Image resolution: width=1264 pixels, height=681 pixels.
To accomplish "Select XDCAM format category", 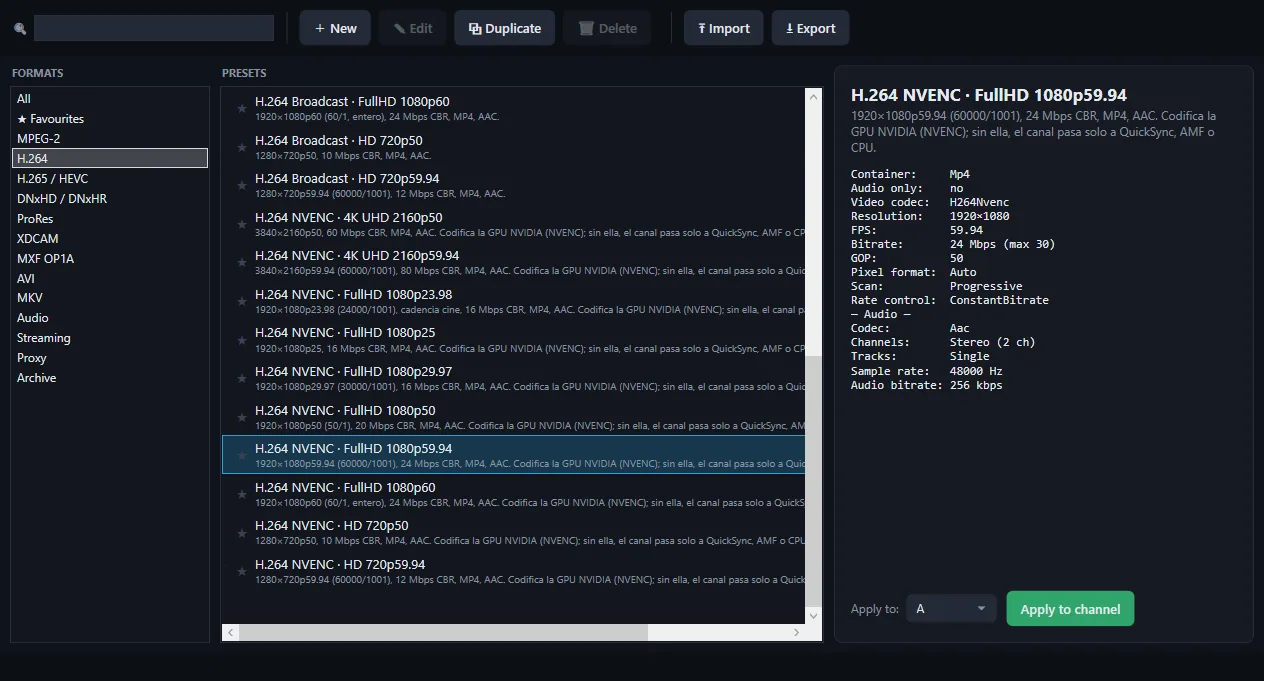I will pos(110,239).
